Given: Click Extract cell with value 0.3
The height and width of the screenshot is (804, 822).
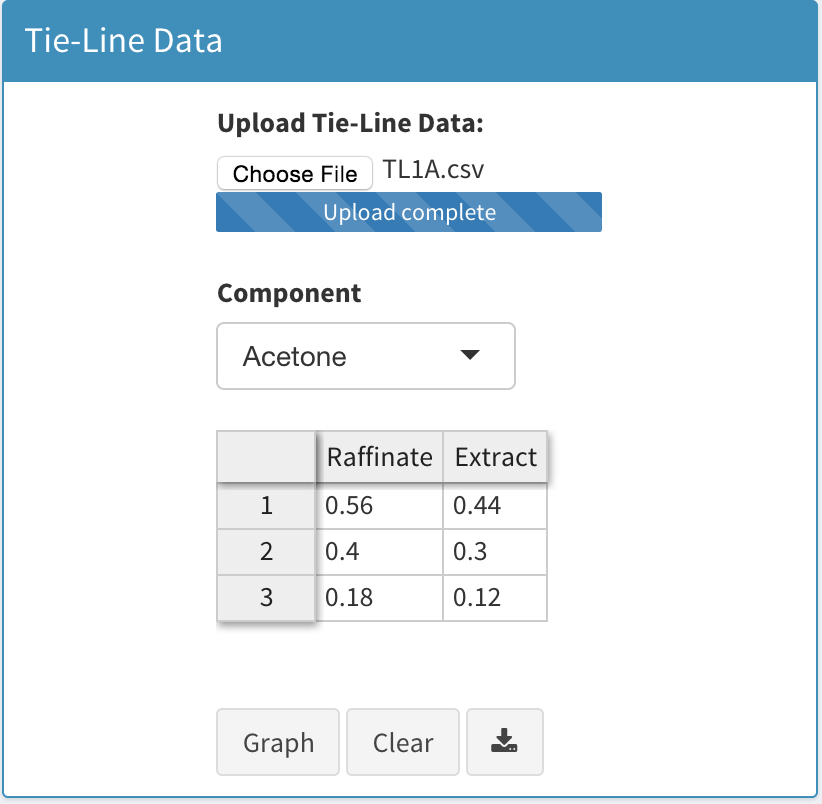Looking at the screenshot, I should click(495, 552).
